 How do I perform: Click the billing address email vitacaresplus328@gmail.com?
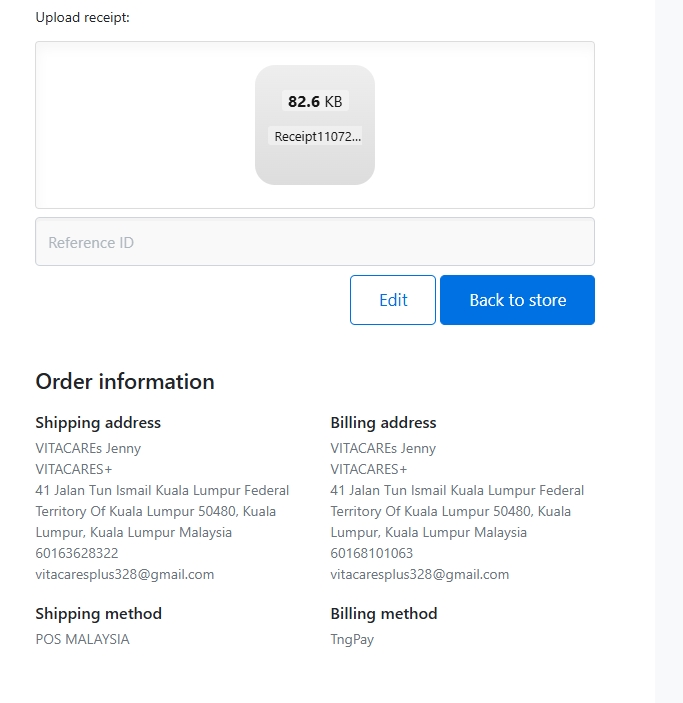point(420,574)
